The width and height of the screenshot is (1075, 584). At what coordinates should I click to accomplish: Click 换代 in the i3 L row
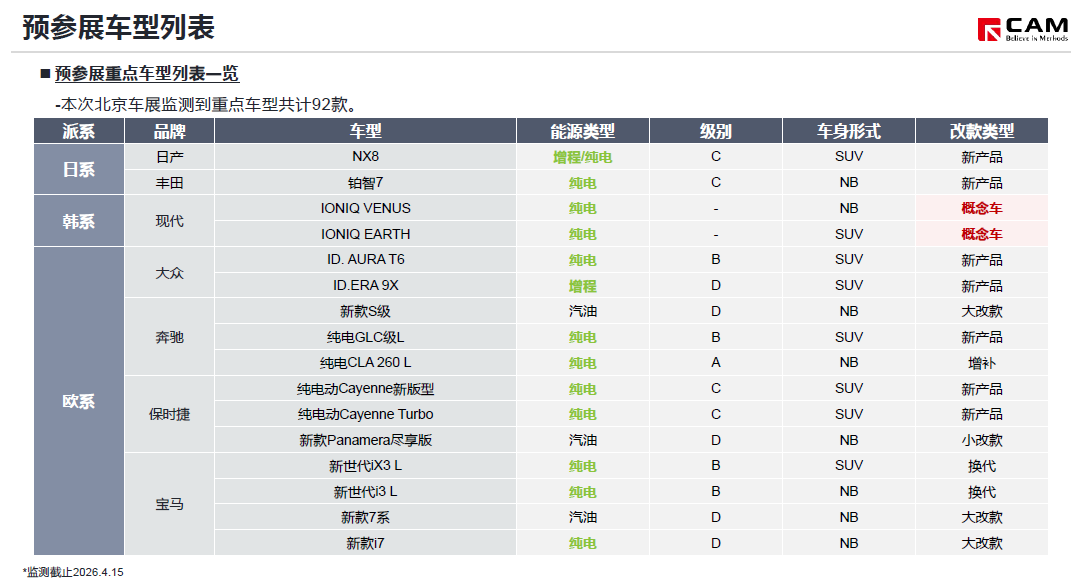click(982, 491)
